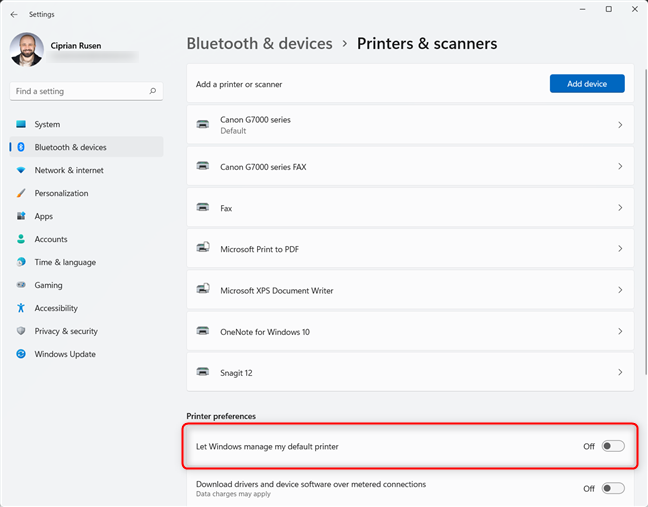Click the printer icon next to OneNote for Windows 10

tap(202, 331)
